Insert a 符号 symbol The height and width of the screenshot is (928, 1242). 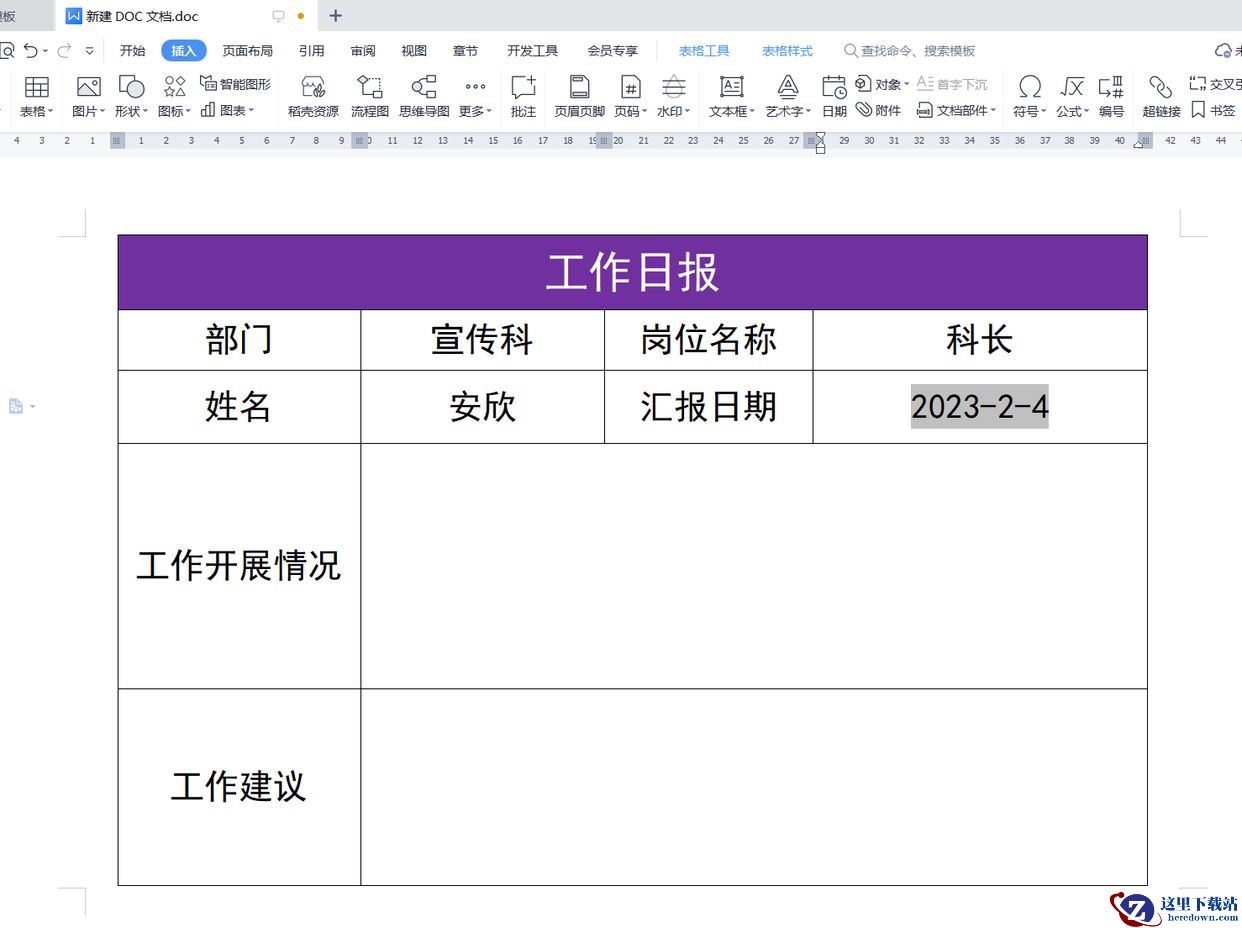point(1029,96)
